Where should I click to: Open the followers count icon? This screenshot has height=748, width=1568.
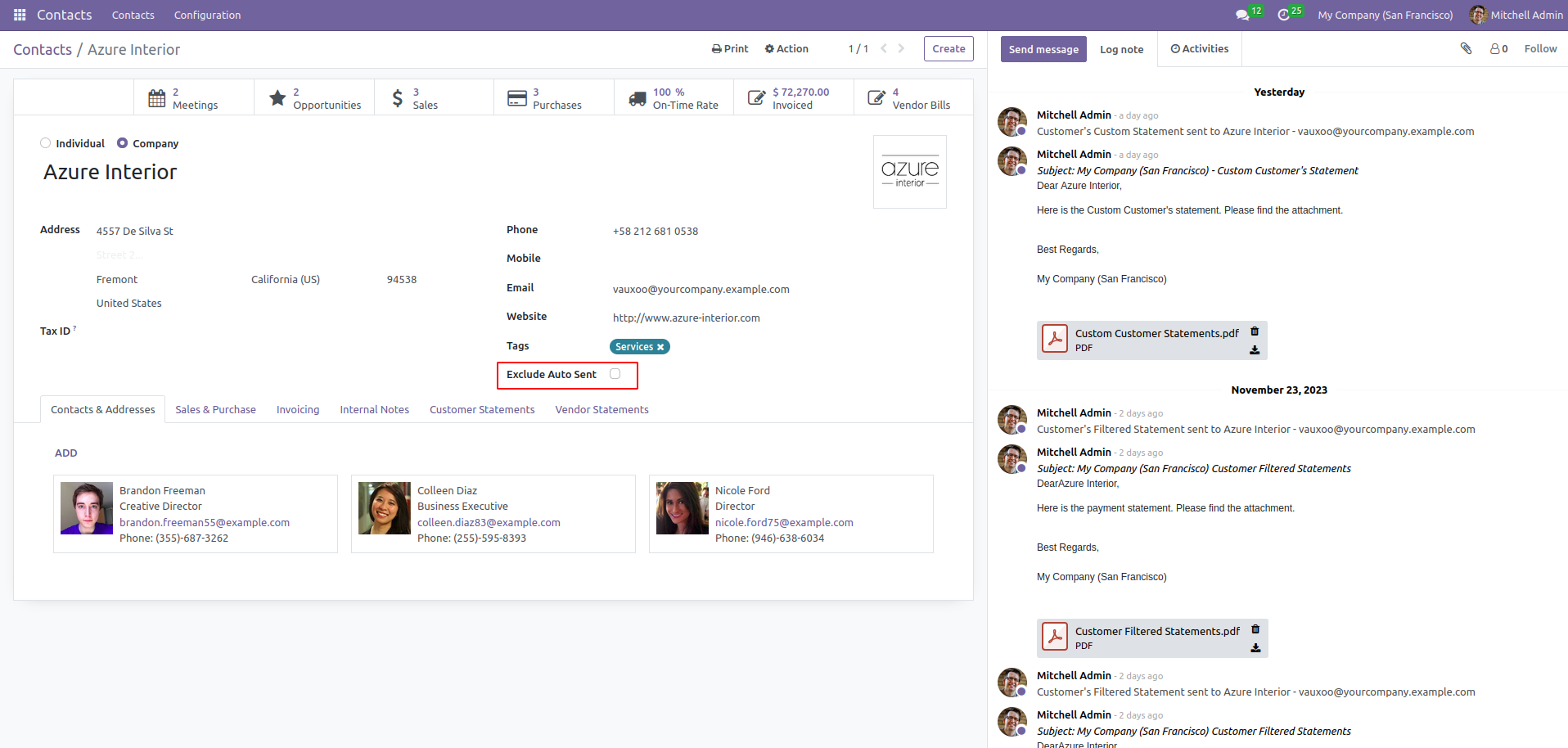pyautogui.click(x=1498, y=48)
